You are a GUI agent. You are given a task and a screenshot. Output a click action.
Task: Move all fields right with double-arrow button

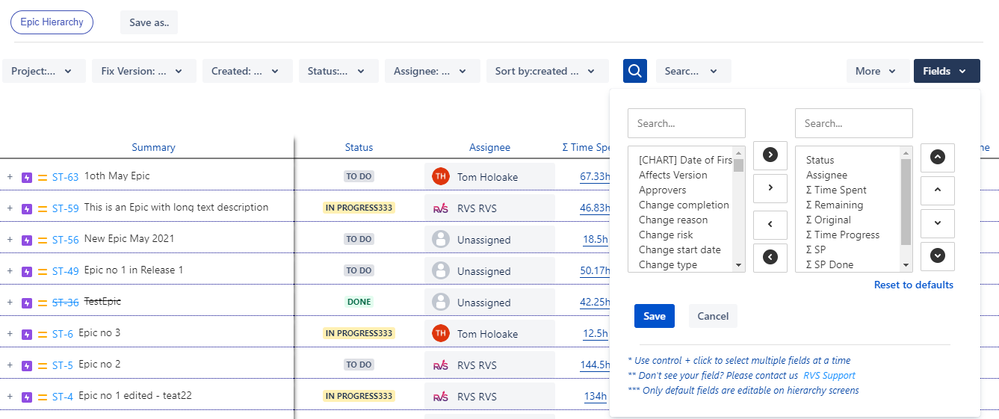[x=770, y=155]
